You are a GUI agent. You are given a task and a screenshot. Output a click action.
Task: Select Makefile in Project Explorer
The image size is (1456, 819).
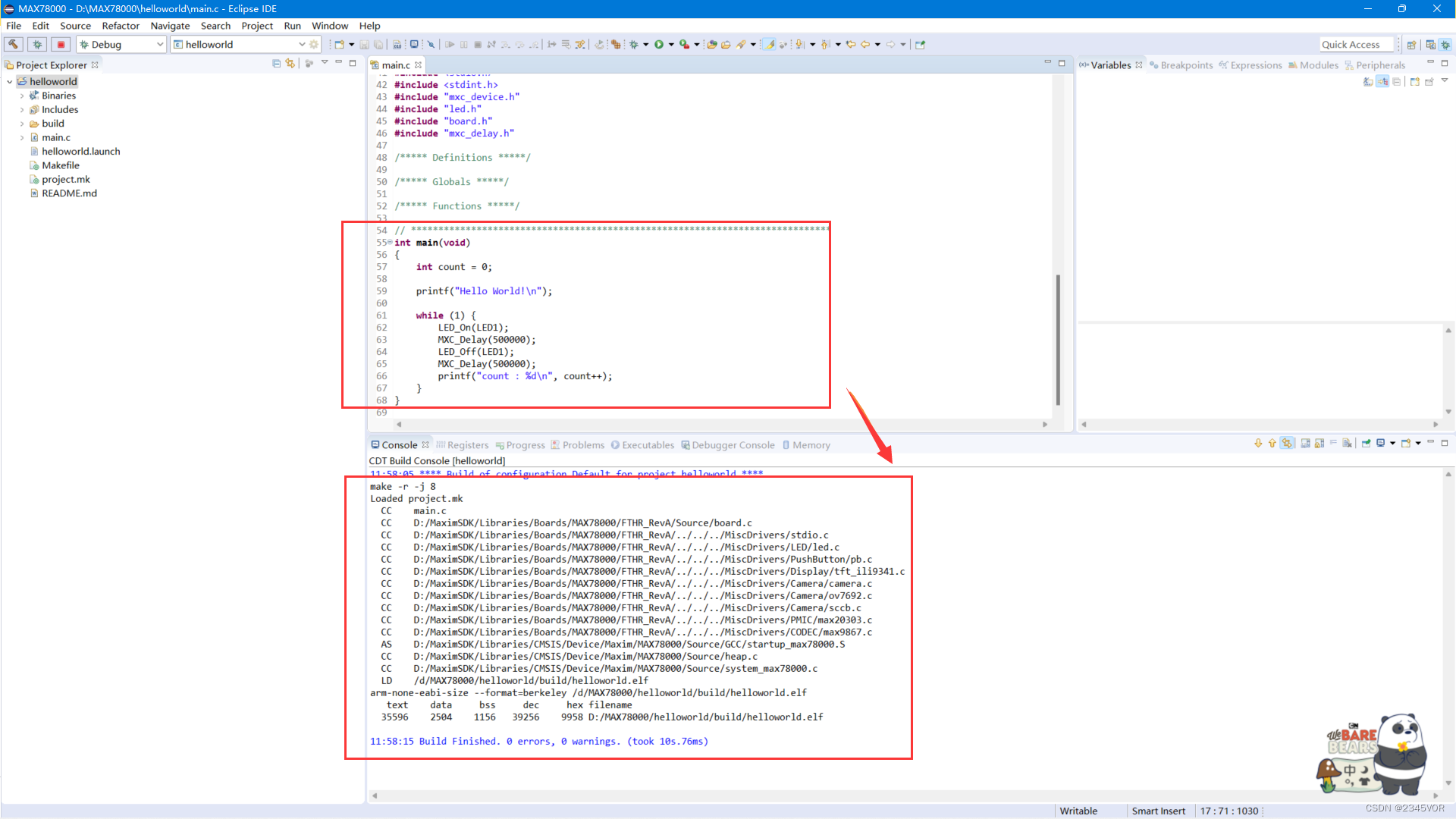click(60, 165)
